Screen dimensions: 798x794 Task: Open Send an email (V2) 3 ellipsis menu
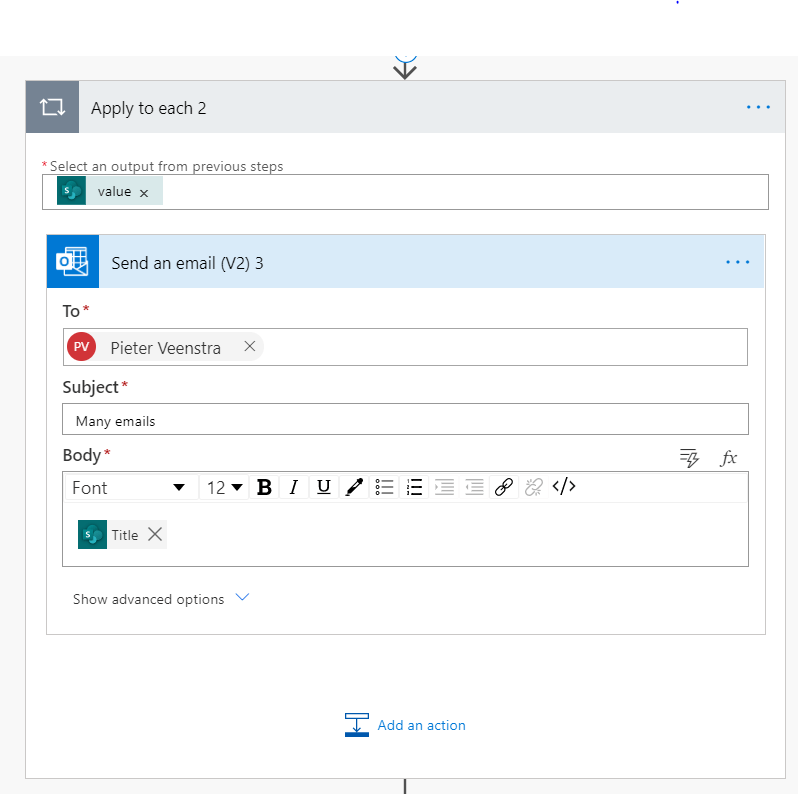pyautogui.click(x=737, y=262)
